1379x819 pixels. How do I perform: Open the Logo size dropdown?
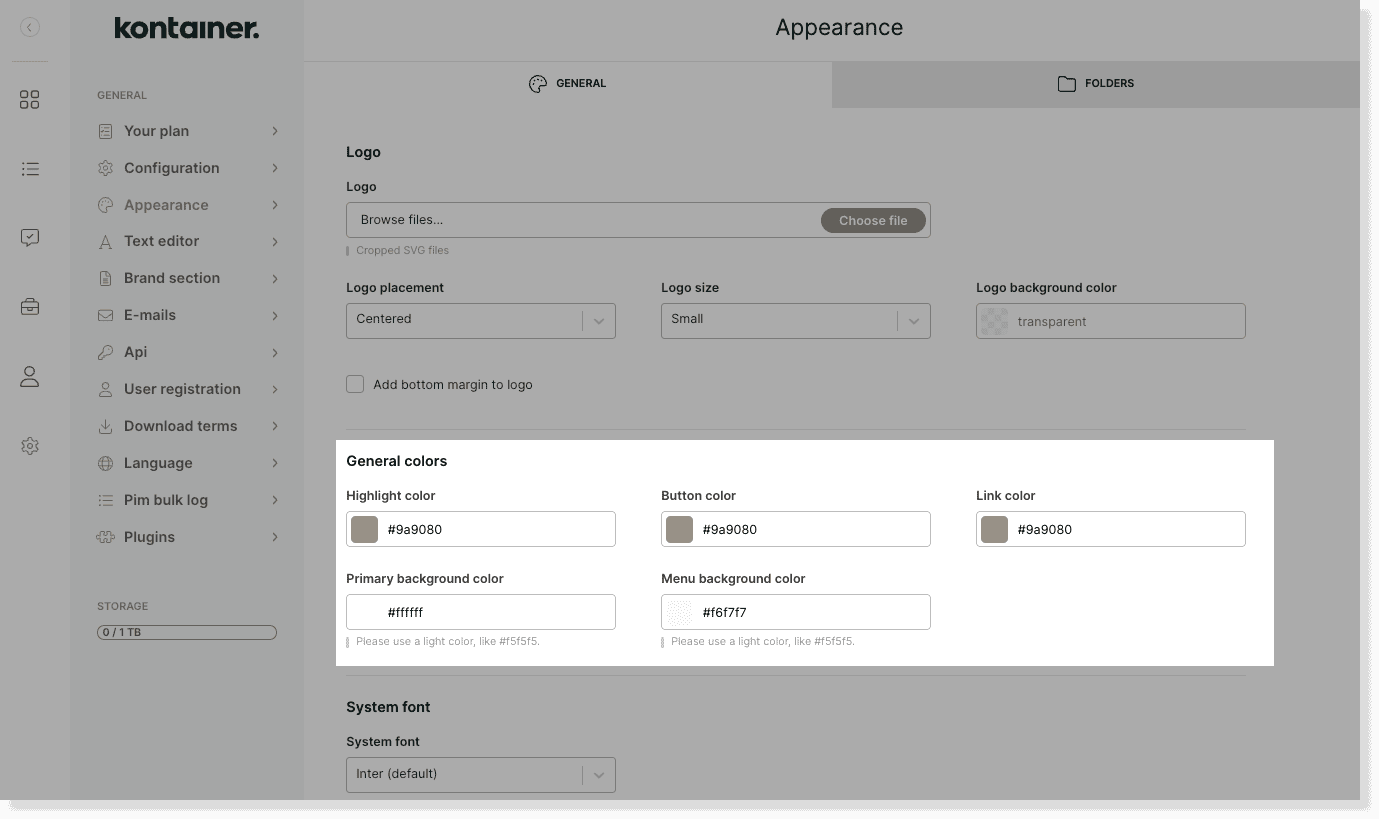pyautogui.click(x=795, y=320)
